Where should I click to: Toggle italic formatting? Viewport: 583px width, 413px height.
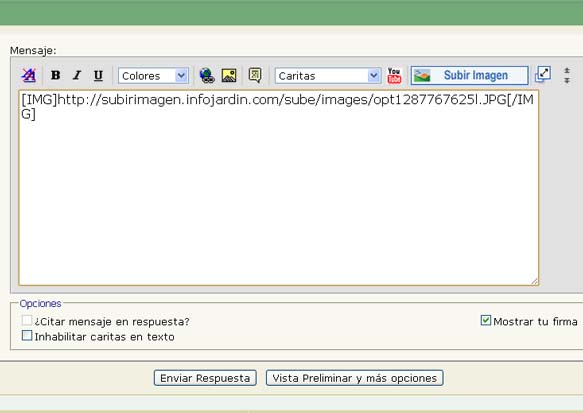point(77,75)
